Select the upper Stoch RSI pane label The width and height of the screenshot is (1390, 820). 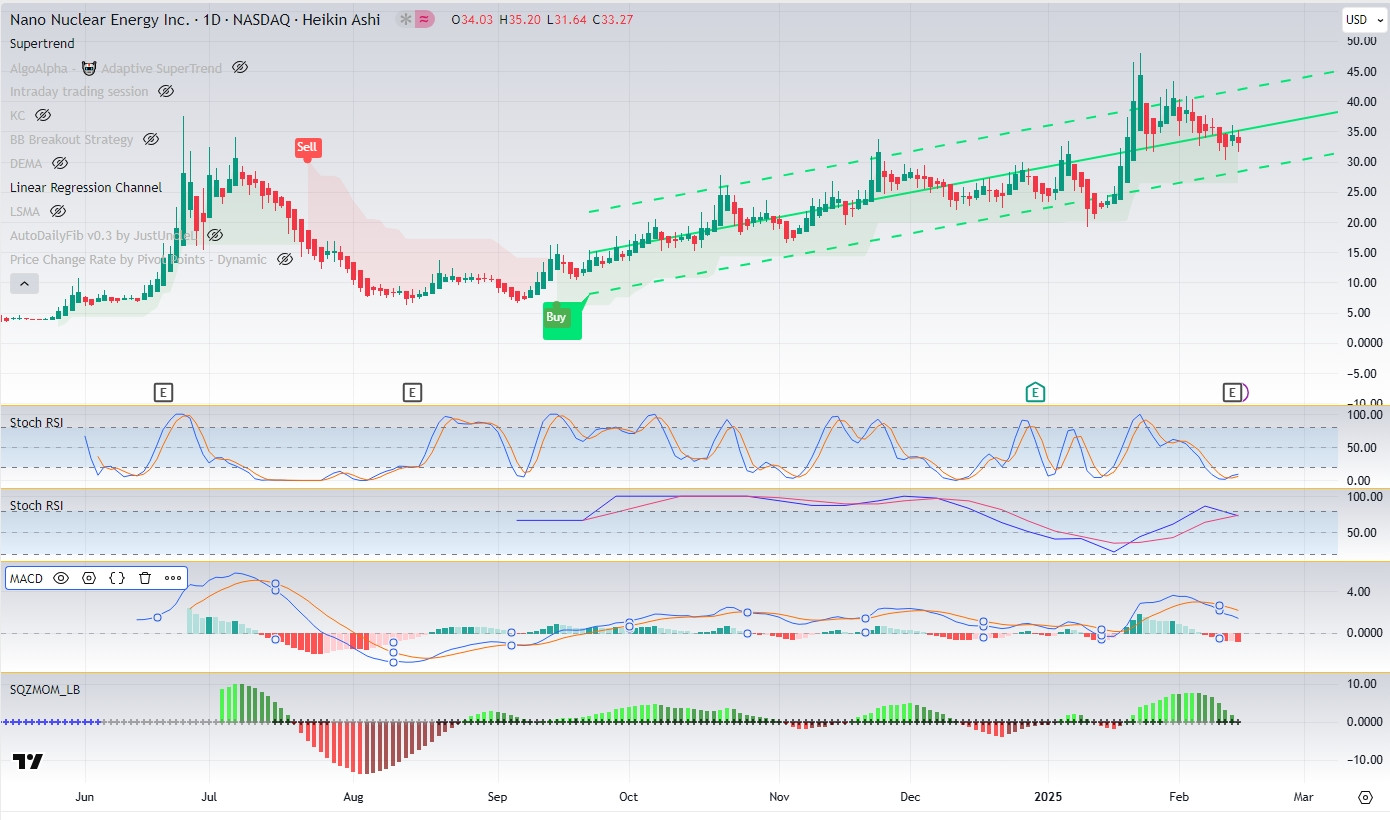click(x=36, y=423)
